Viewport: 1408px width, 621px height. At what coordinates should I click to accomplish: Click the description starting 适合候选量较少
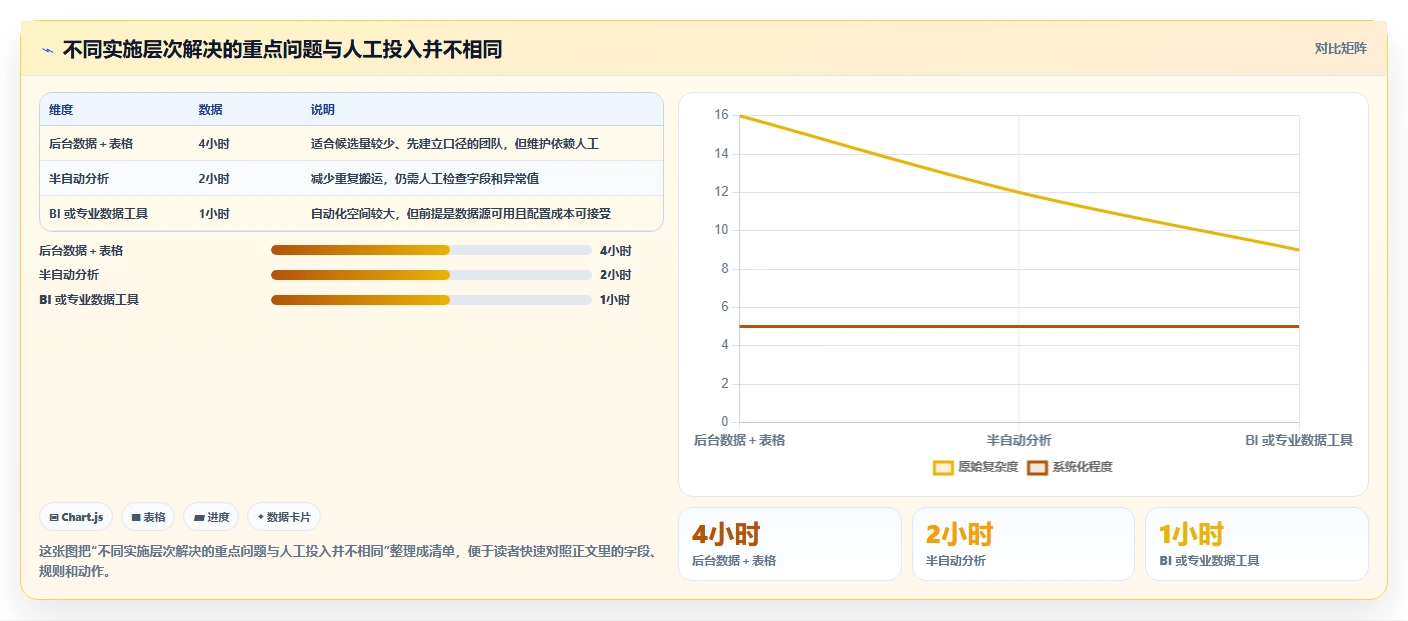(454, 144)
